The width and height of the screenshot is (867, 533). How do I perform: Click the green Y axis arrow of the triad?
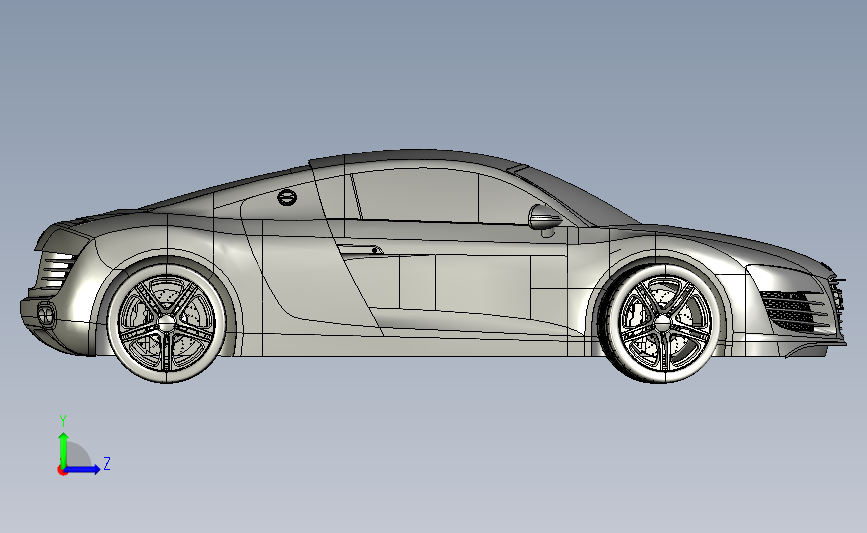point(63,449)
